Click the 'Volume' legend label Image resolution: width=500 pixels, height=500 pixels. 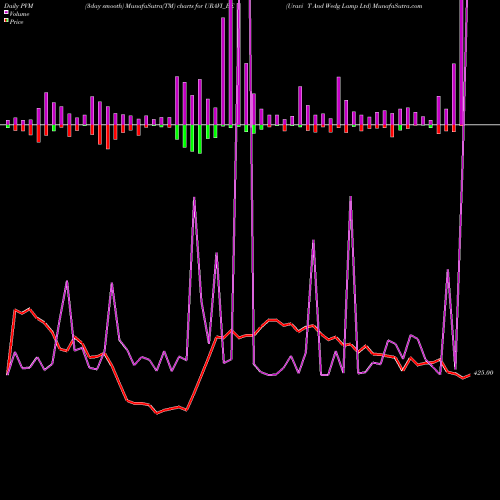[19, 14]
